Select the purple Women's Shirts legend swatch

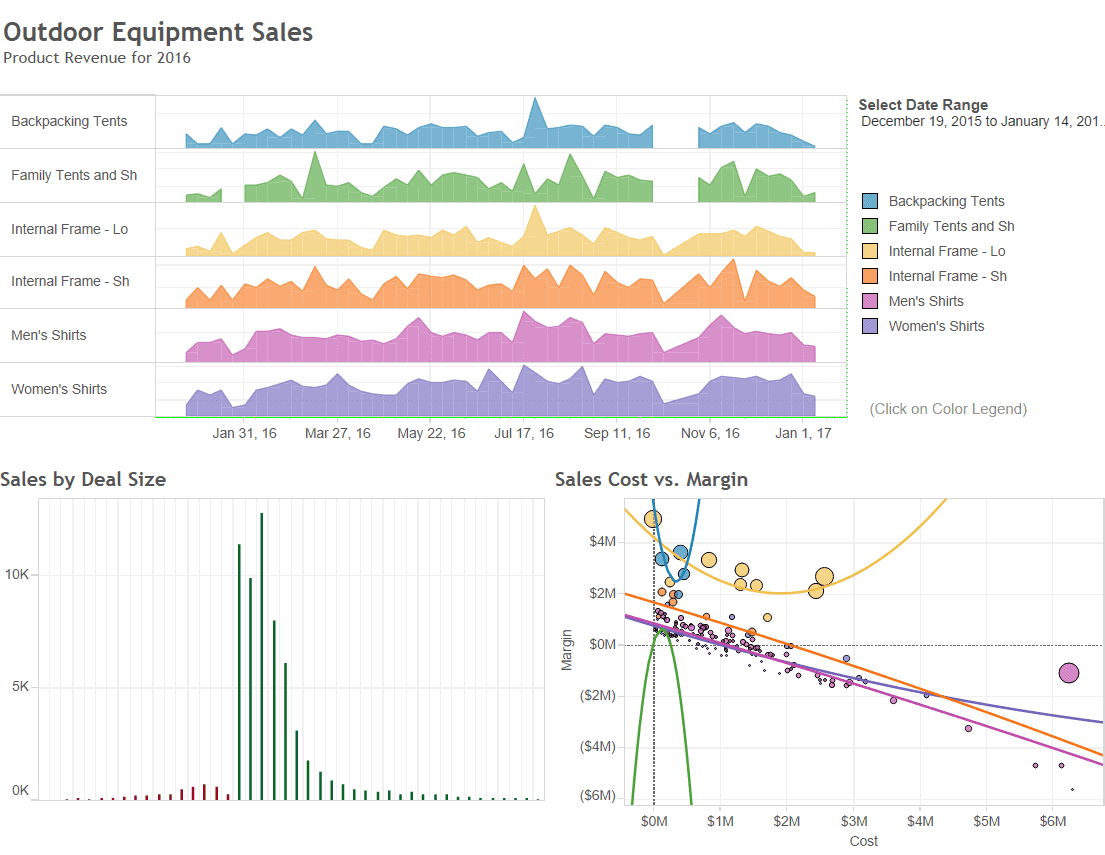[870, 326]
